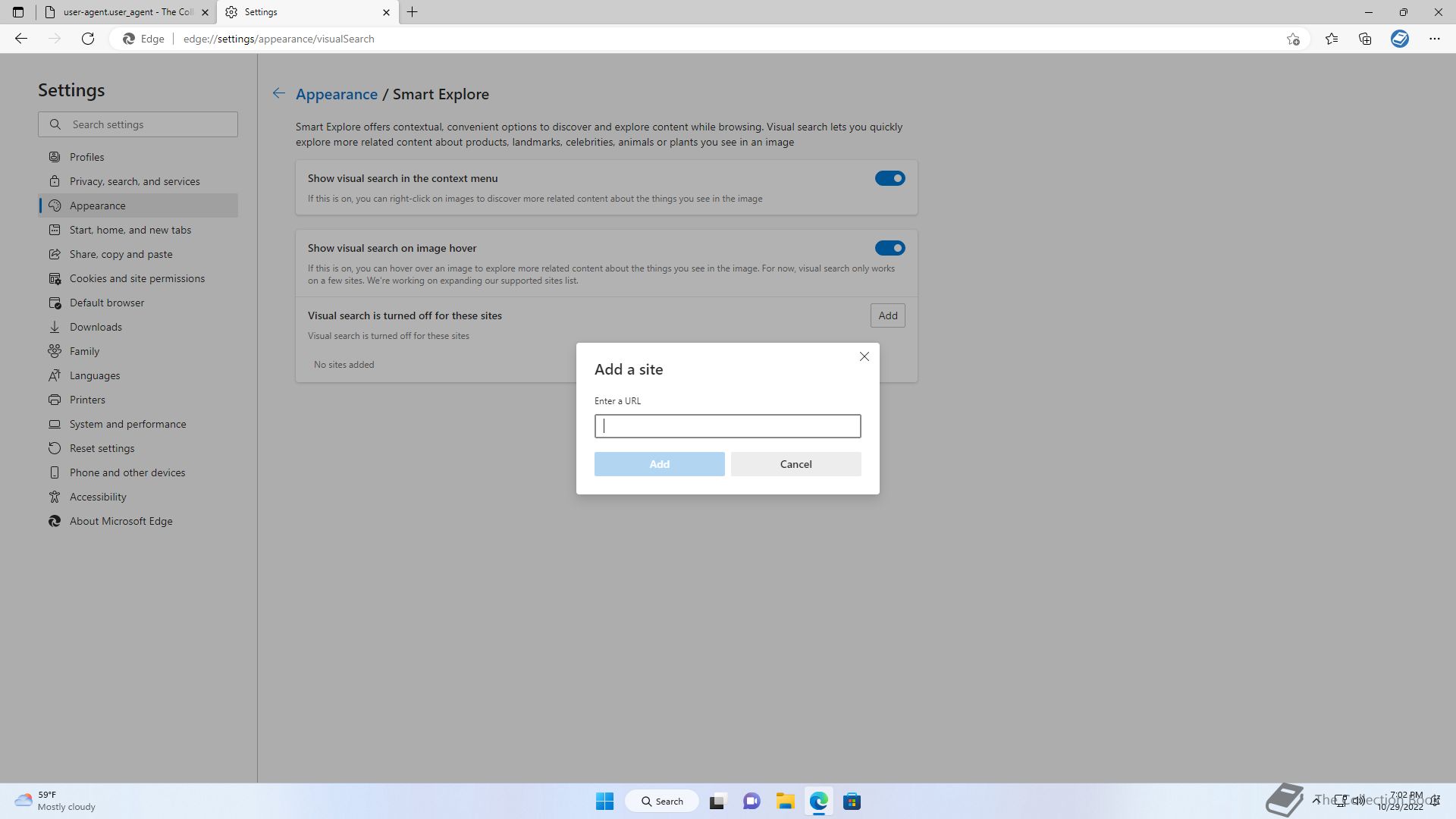
Task: Open the weather widget
Action: coord(55,802)
